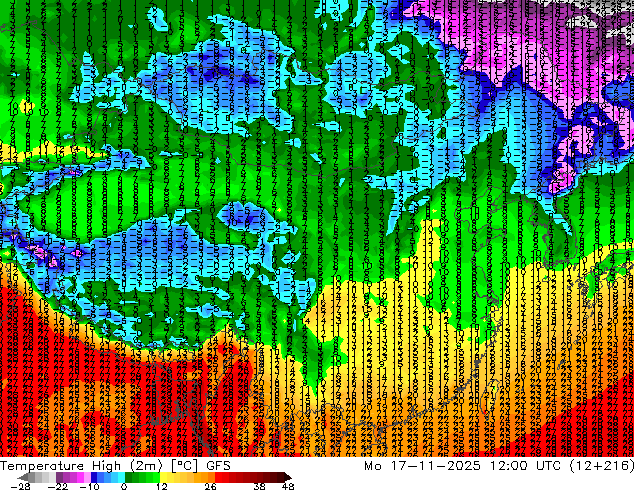The image size is (634, 490).
Task: Click the '0' legend label
Action: [x=124, y=486]
